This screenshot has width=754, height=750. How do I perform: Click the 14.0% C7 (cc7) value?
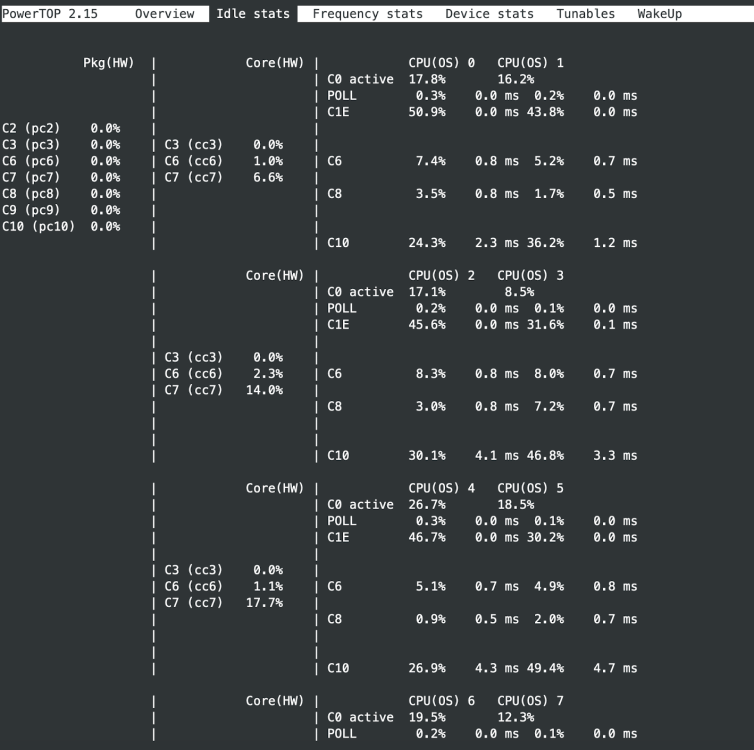coord(264,389)
